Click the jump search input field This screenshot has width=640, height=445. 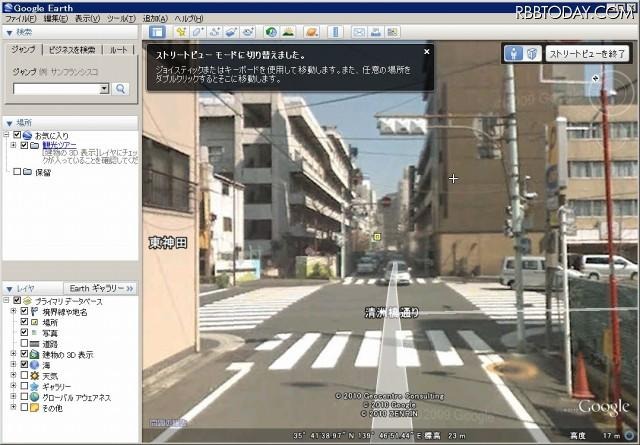tap(55, 88)
